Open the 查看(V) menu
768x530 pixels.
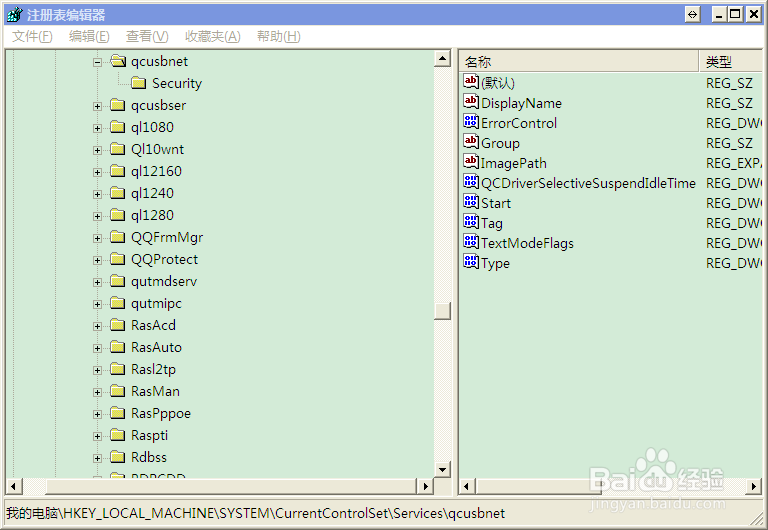pos(147,36)
